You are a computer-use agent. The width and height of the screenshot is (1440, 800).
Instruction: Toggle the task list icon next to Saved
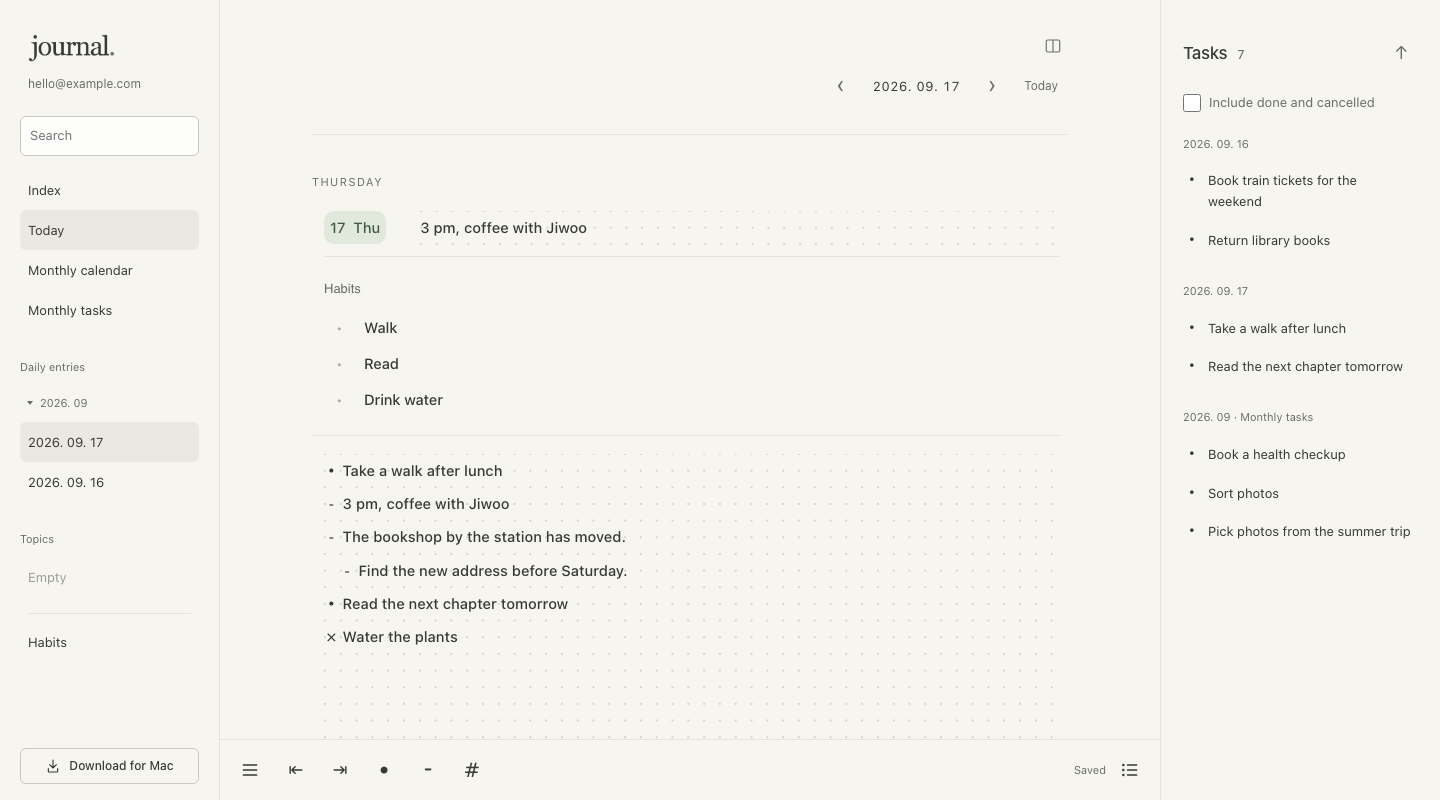pos(1130,770)
